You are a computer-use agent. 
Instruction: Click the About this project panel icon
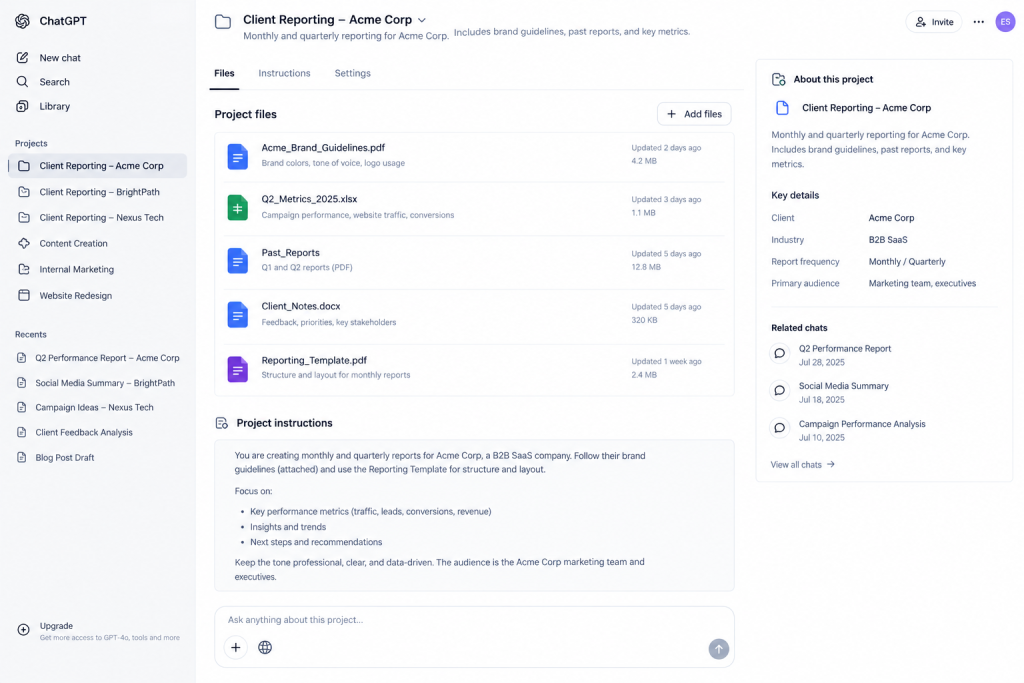tap(778, 79)
